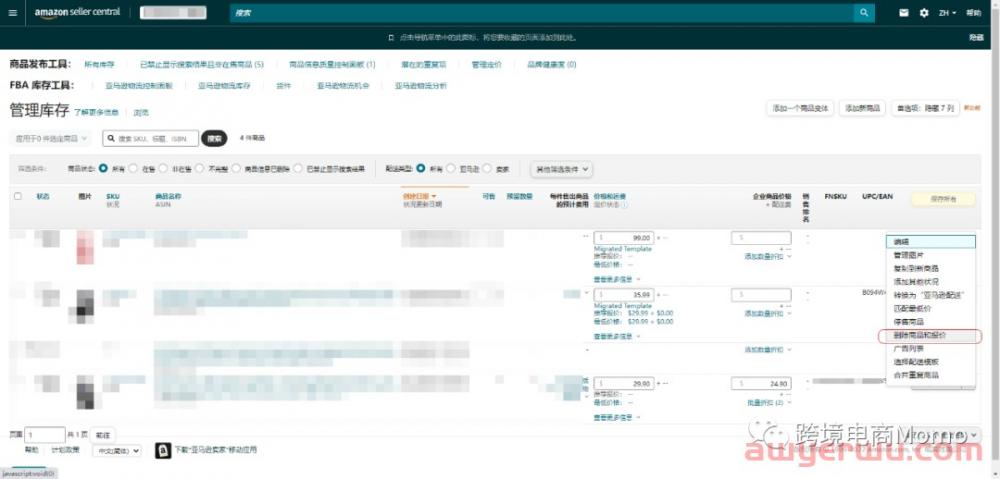Expand 查看更多信息 under the 99.00 price
1000x479 pixels.
(617, 279)
